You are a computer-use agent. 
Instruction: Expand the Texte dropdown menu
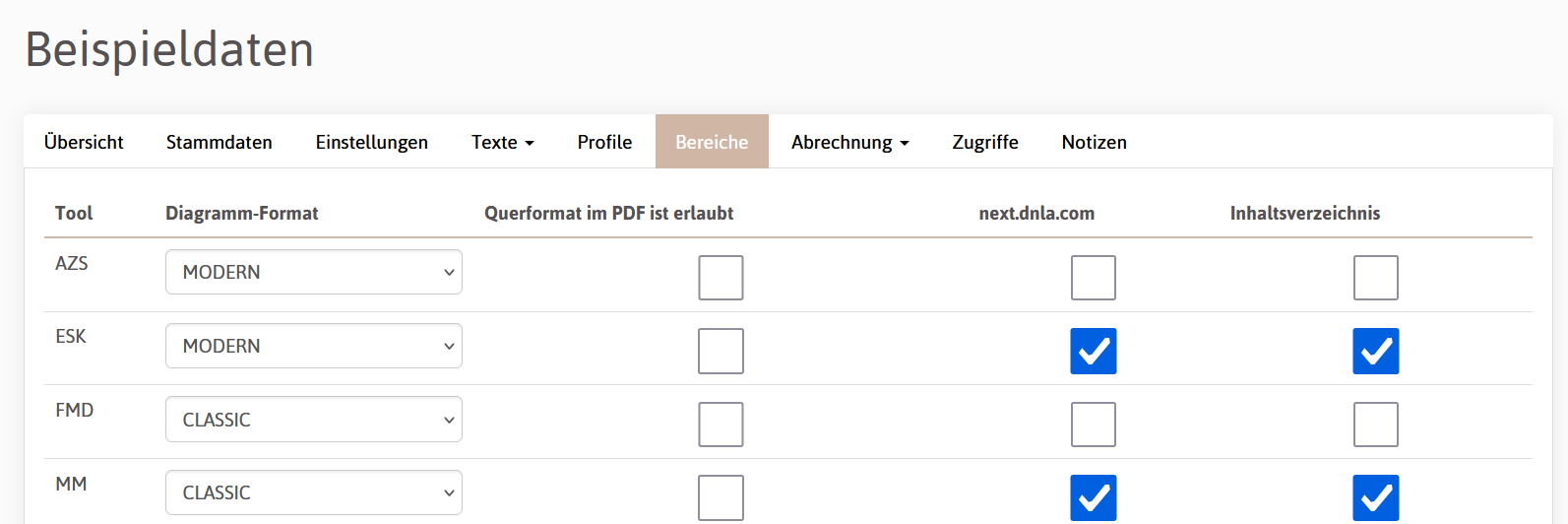tap(502, 142)
